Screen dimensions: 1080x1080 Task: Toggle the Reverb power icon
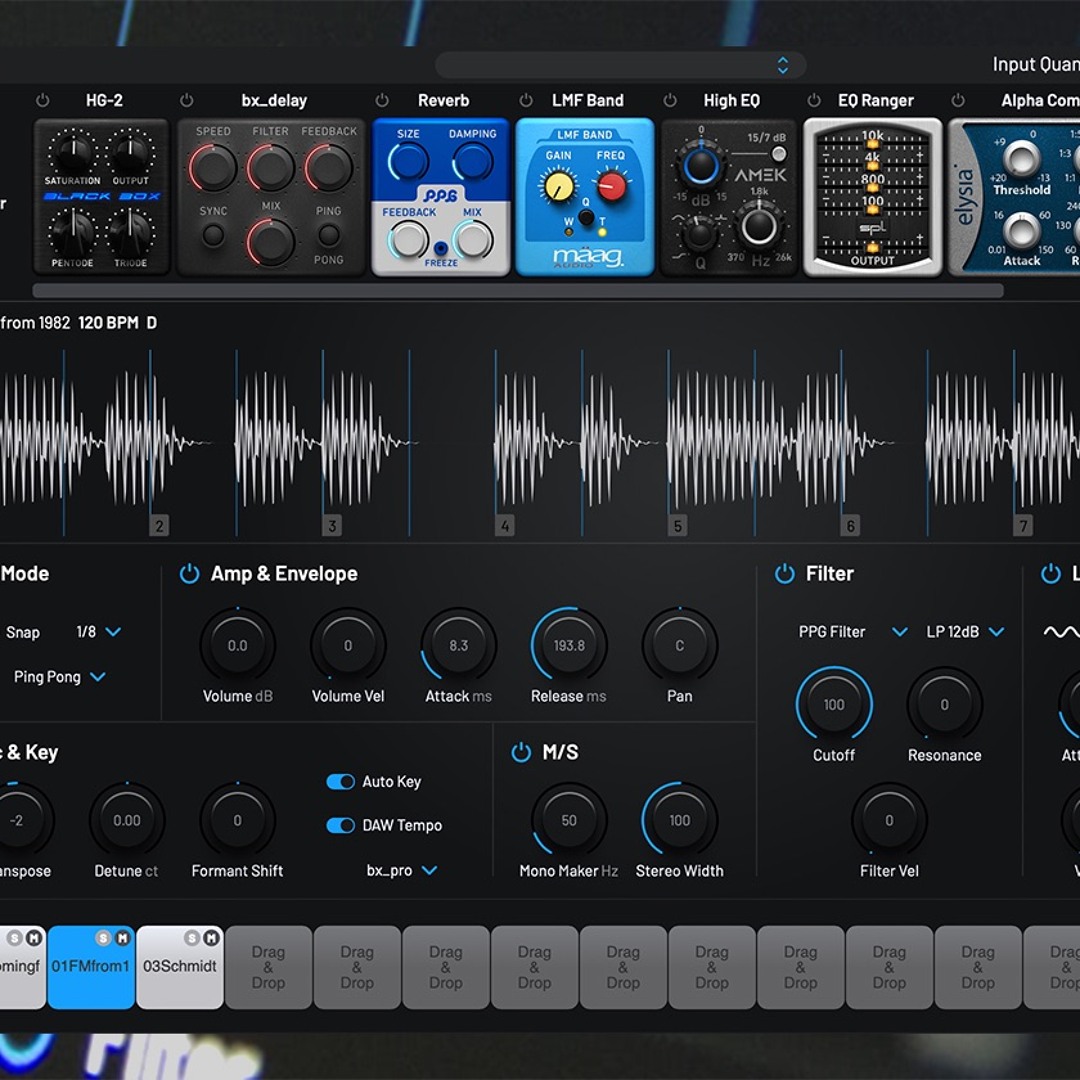tap(381, 100)
